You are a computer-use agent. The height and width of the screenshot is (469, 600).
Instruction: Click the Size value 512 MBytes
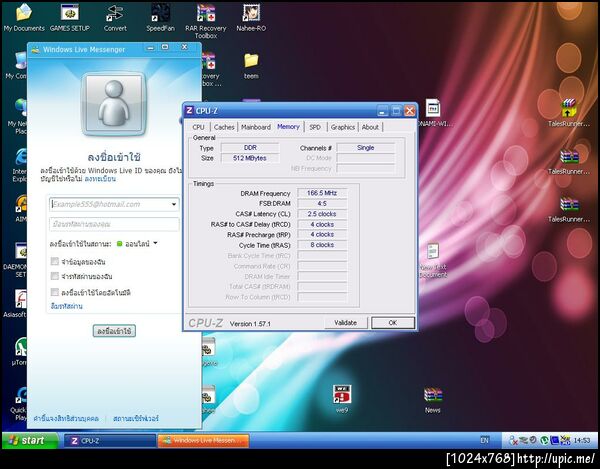click(x=250, y=158)
